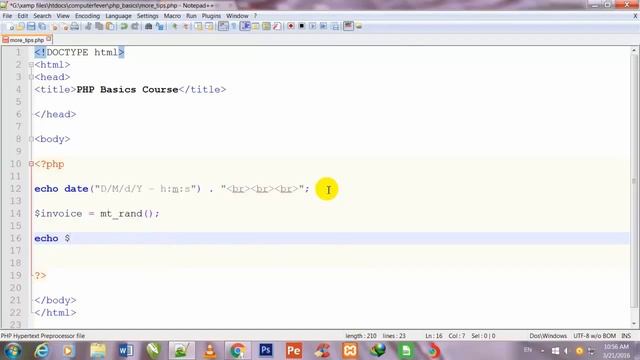Click line number 16 in margin

(16, 238)
